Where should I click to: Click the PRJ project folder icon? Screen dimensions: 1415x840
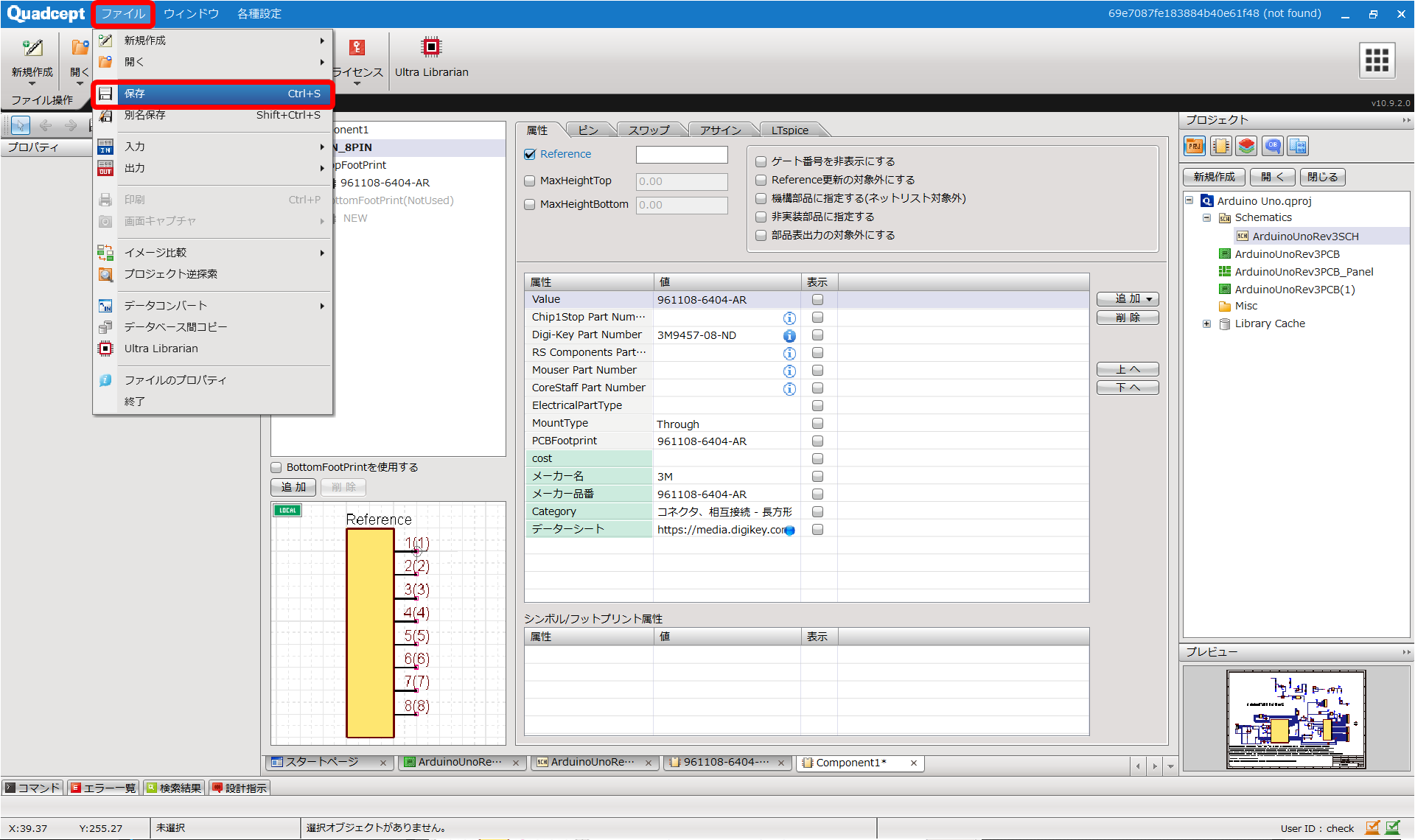(1194, 146)
